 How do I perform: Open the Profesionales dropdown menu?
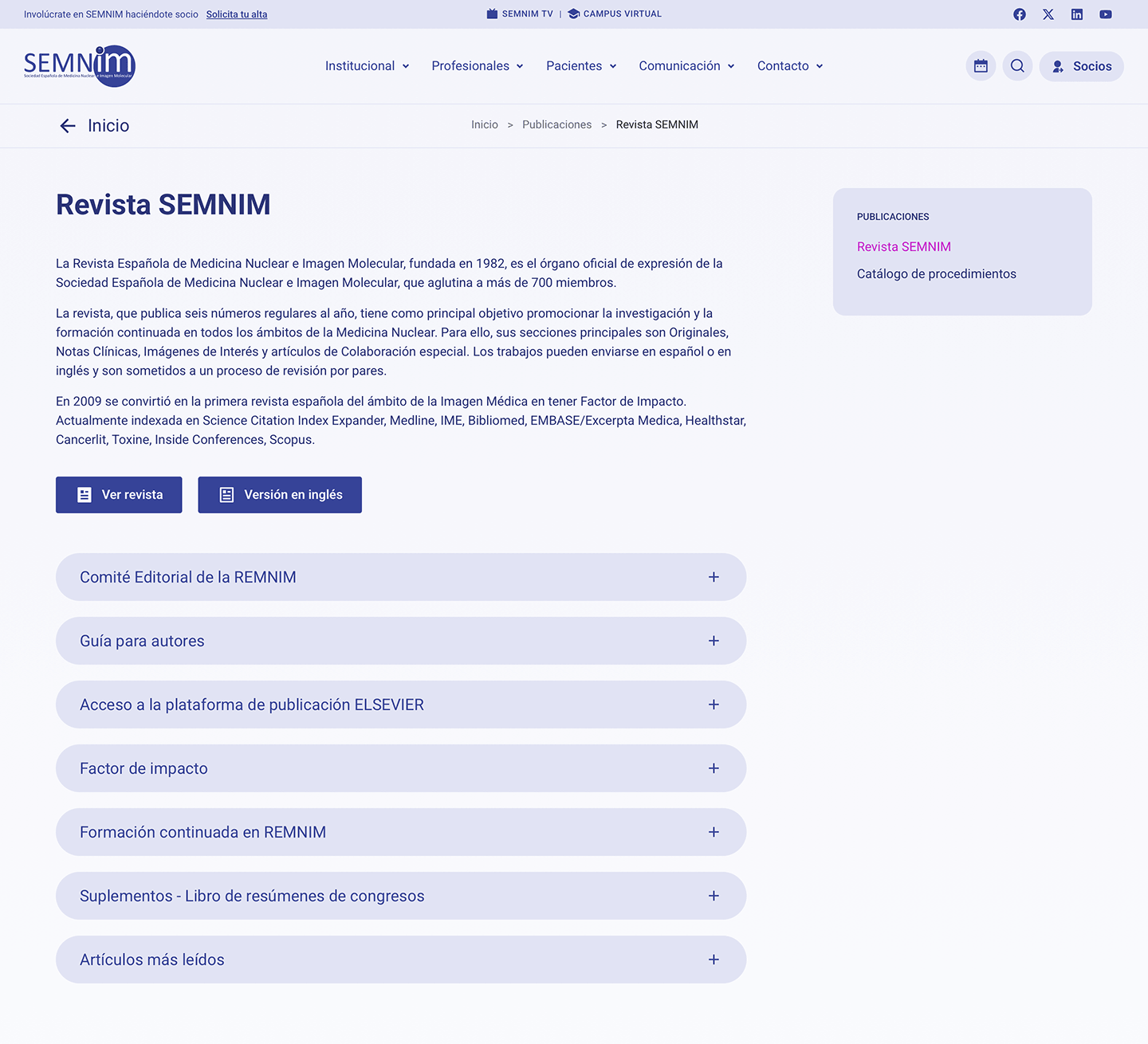(x=477, y=66)
